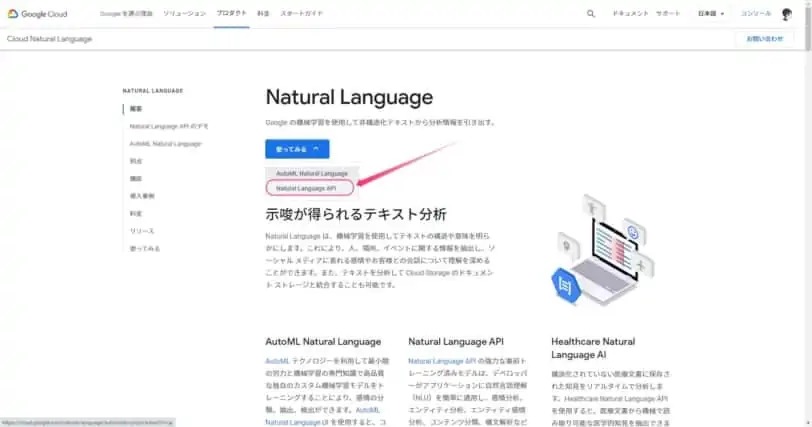Click the Google Cloud logo
This screenshot has width=812, height=427.
(37, 14)
